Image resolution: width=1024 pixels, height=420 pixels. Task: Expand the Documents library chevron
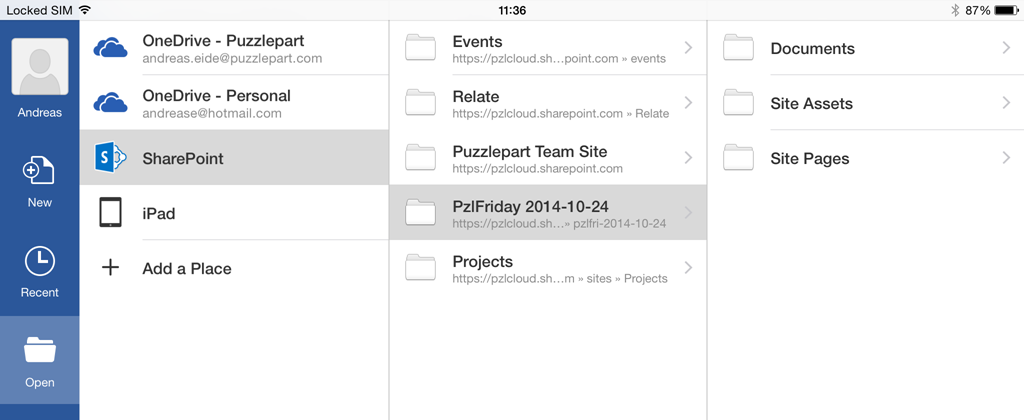(1006, 48)
